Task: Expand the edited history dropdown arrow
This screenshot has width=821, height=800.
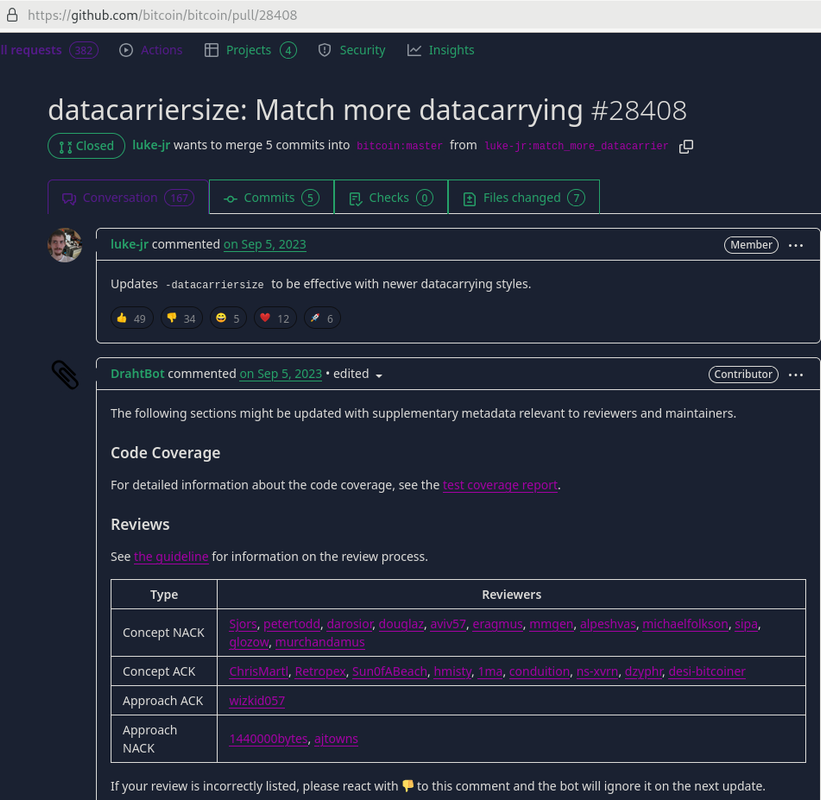Action: tap(379, 375)
